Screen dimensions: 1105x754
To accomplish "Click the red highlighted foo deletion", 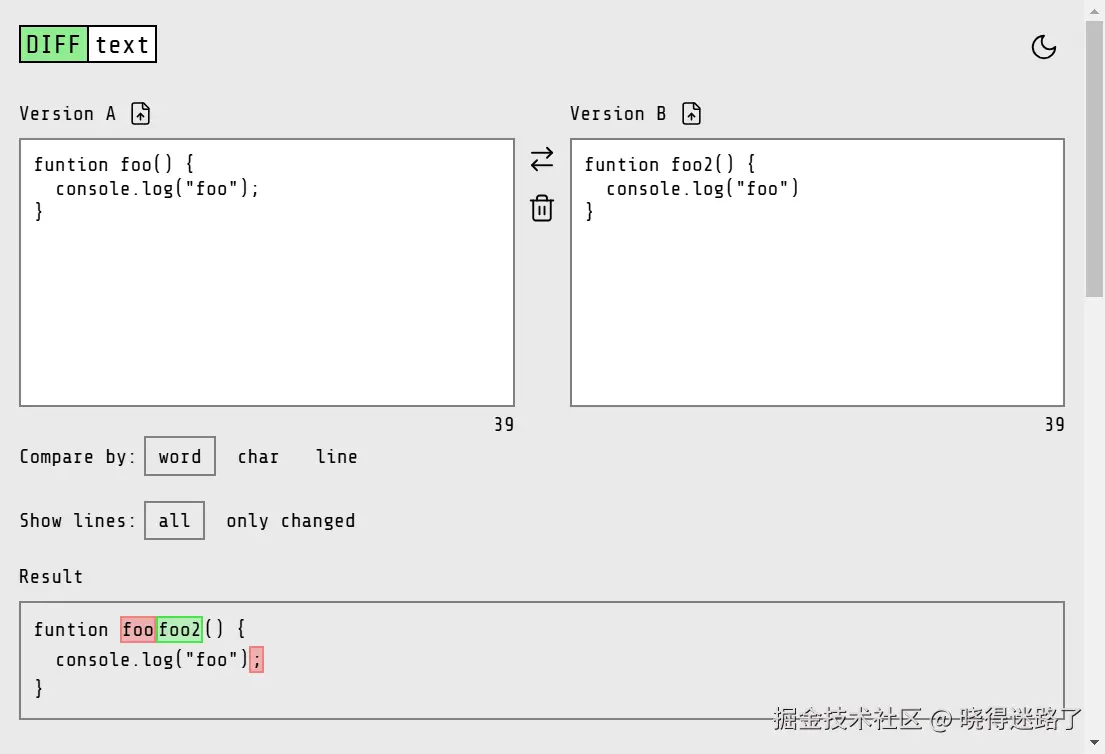I will 138,629.
